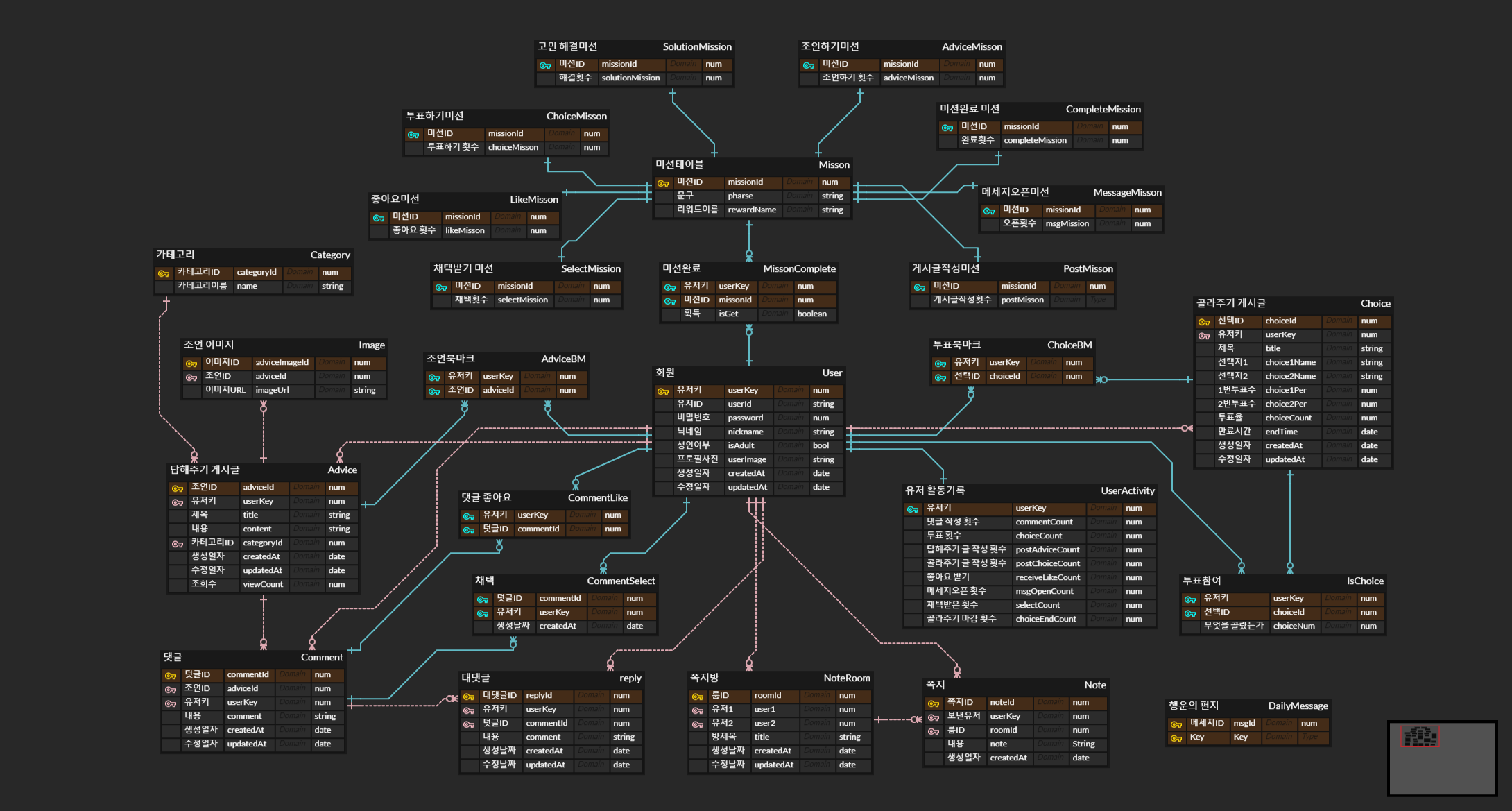Click the yellow key icon in the Category table
This screenshot has width=1512, height=811.
click(x=164, y=273)
